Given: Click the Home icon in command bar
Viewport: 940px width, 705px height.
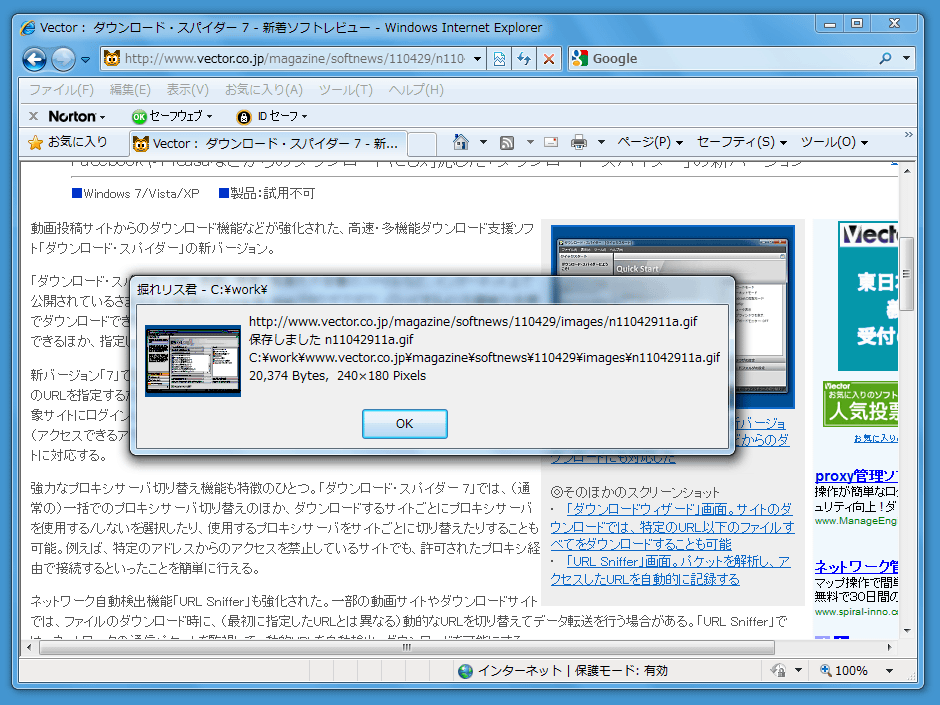Looking at the screenshot, I should tap(460, 142).
